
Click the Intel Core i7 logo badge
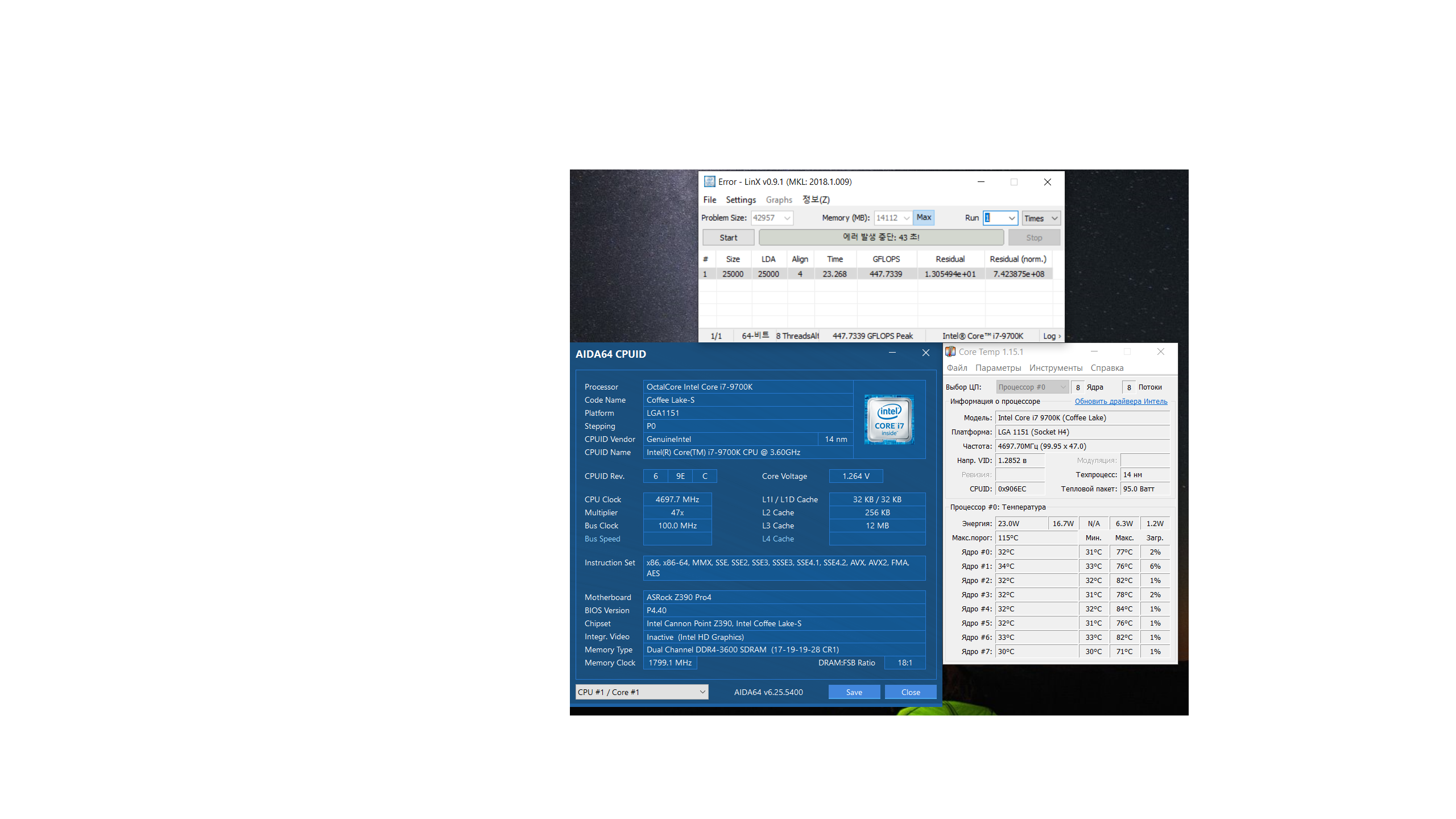click(889, 420)
